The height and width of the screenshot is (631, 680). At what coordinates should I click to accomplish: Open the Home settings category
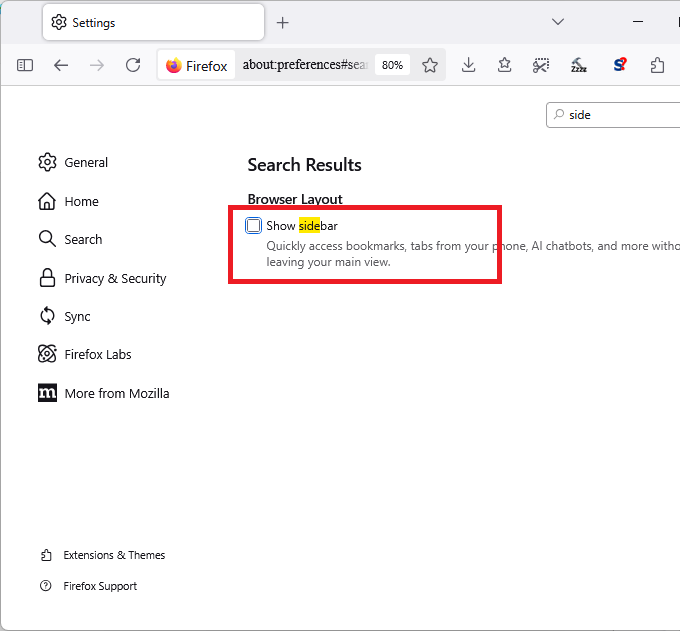click(x=69, y=201)
